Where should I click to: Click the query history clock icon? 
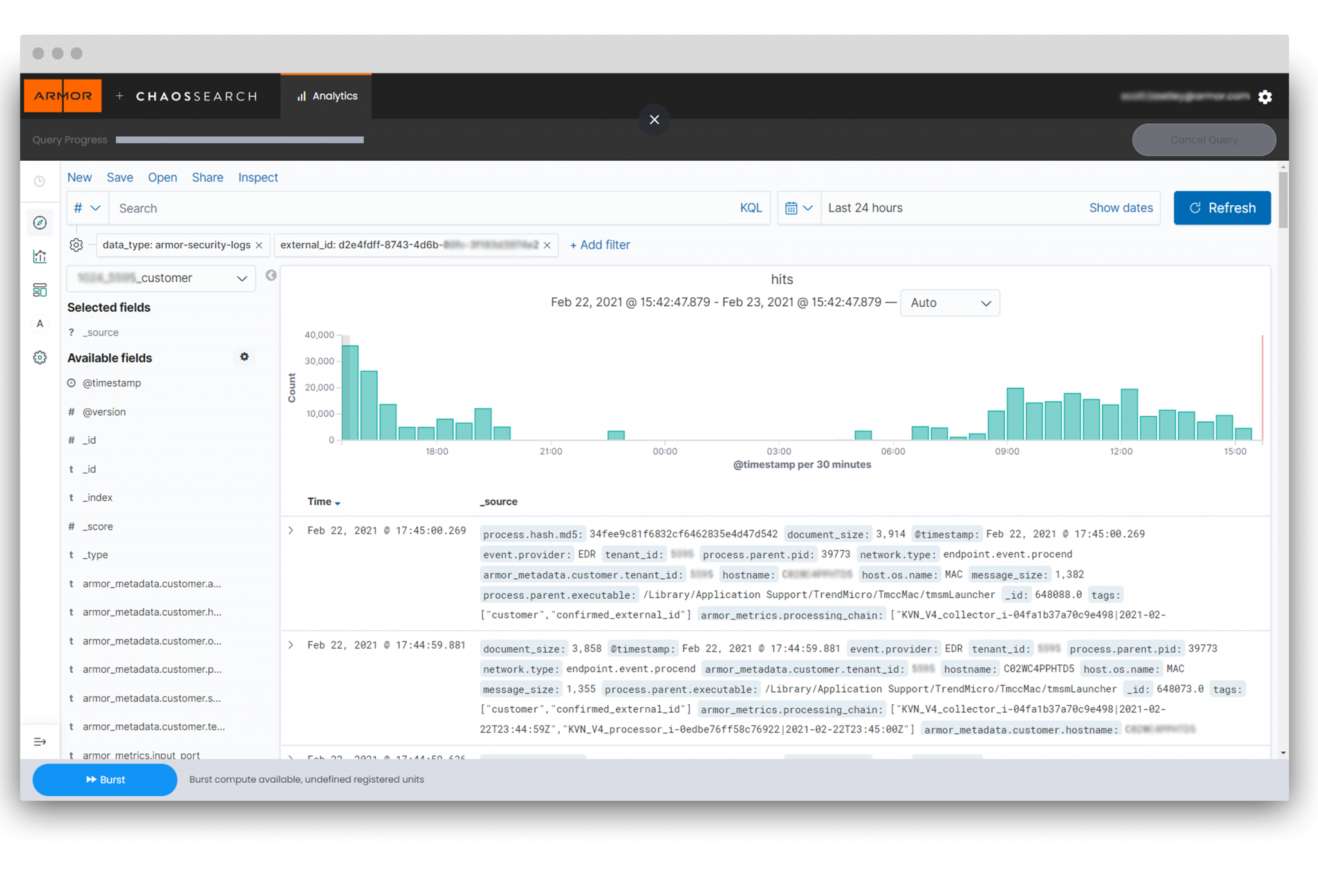[41, 180]
